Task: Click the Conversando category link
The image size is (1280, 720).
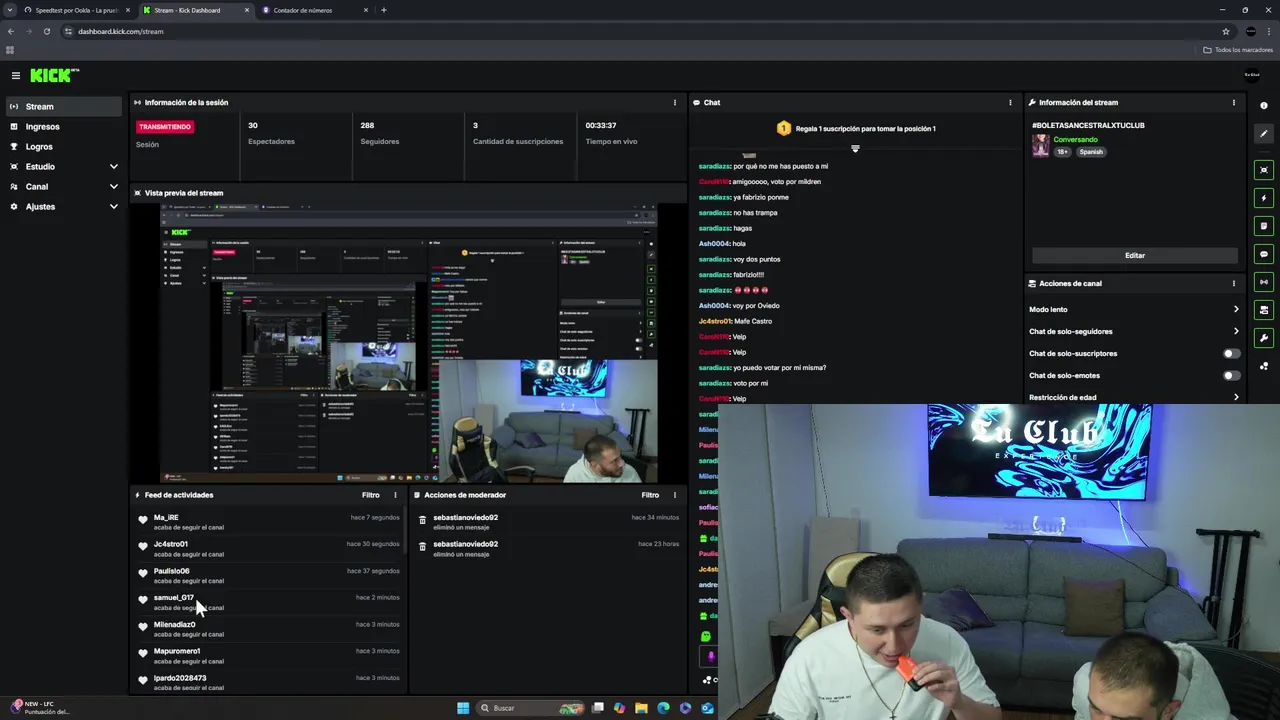Action: pos(1075,139)
